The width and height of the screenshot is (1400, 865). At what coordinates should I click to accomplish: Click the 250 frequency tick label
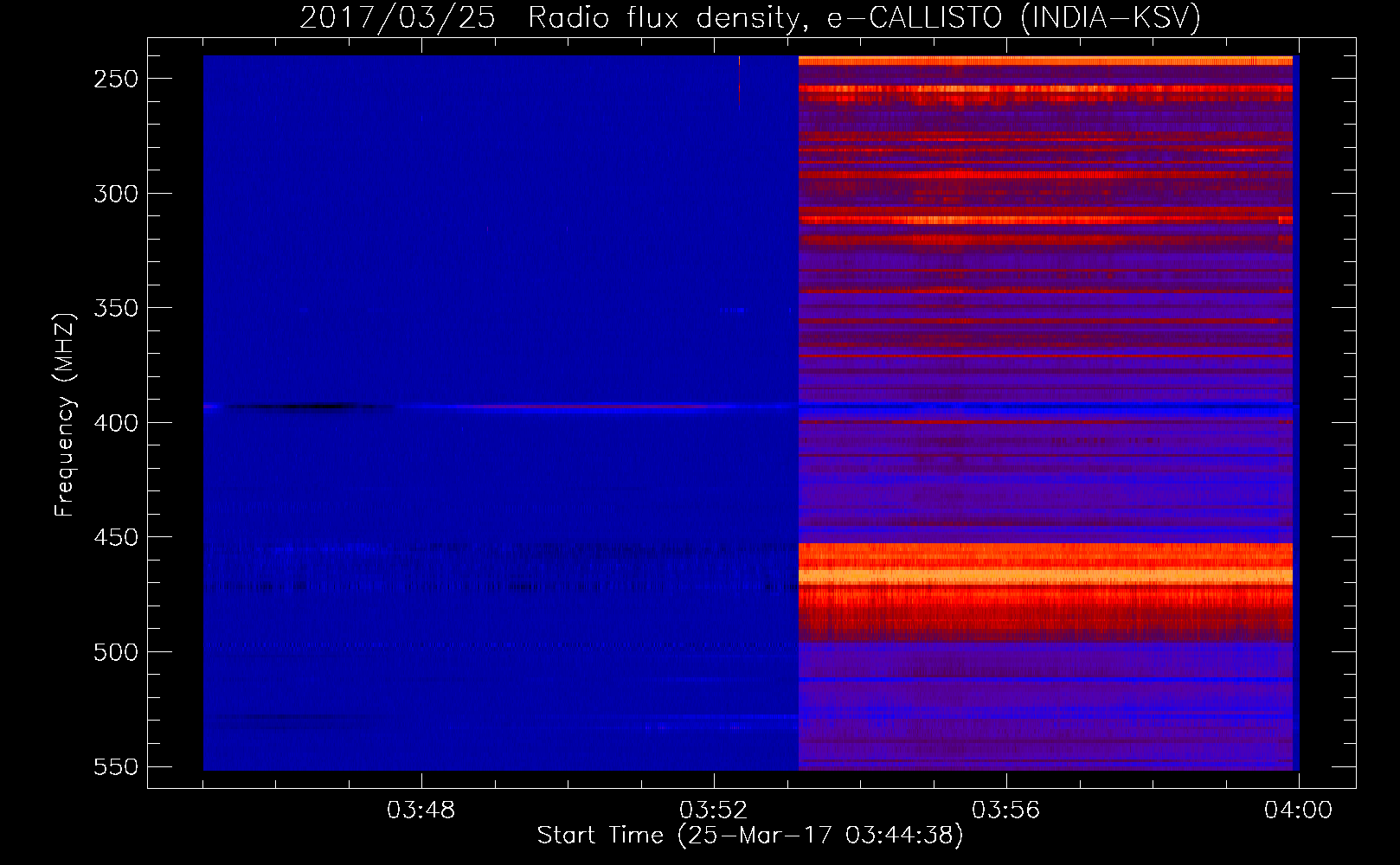click(x=116, y=79)
